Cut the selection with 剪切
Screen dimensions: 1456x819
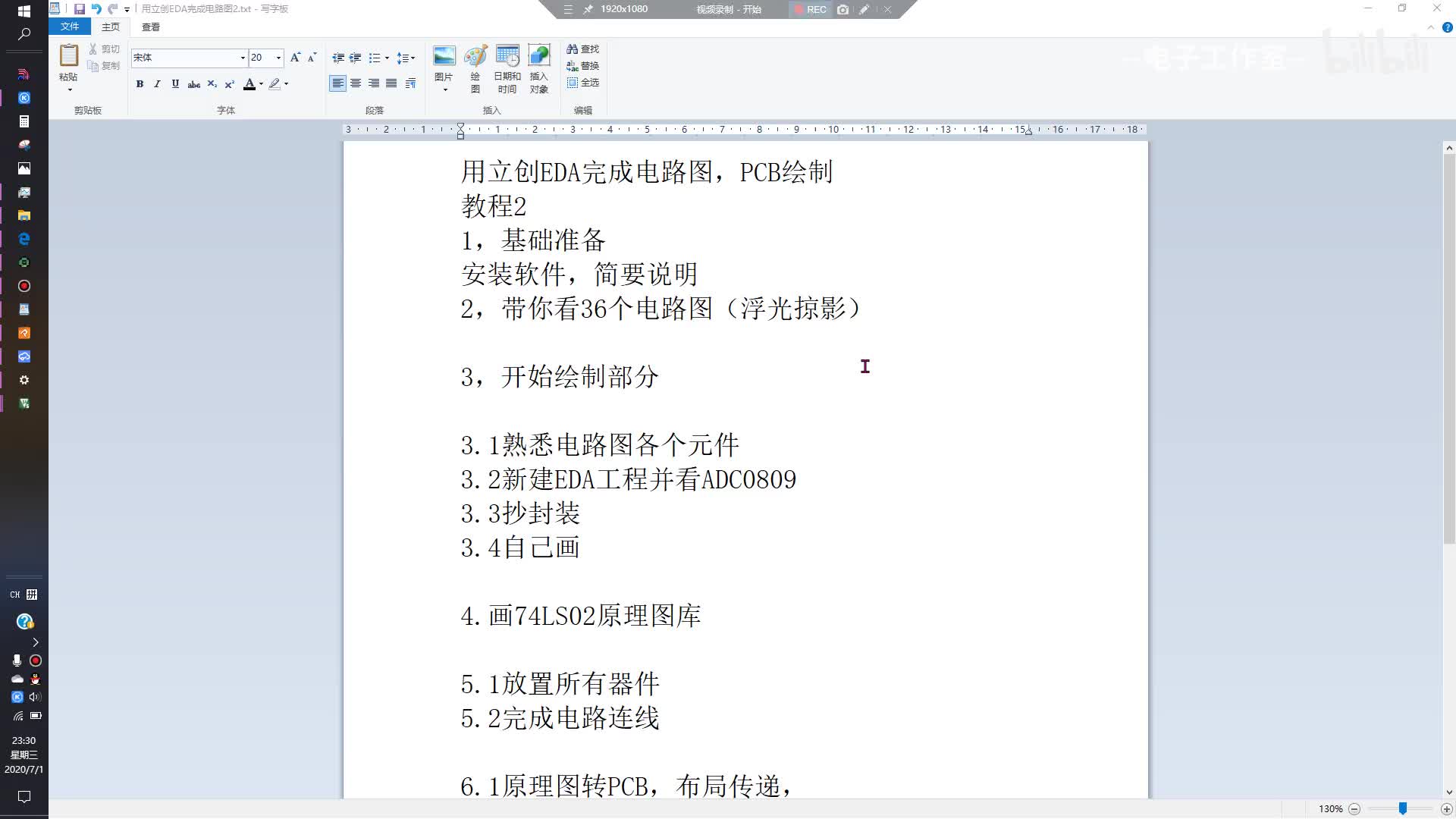coord(104,49)
